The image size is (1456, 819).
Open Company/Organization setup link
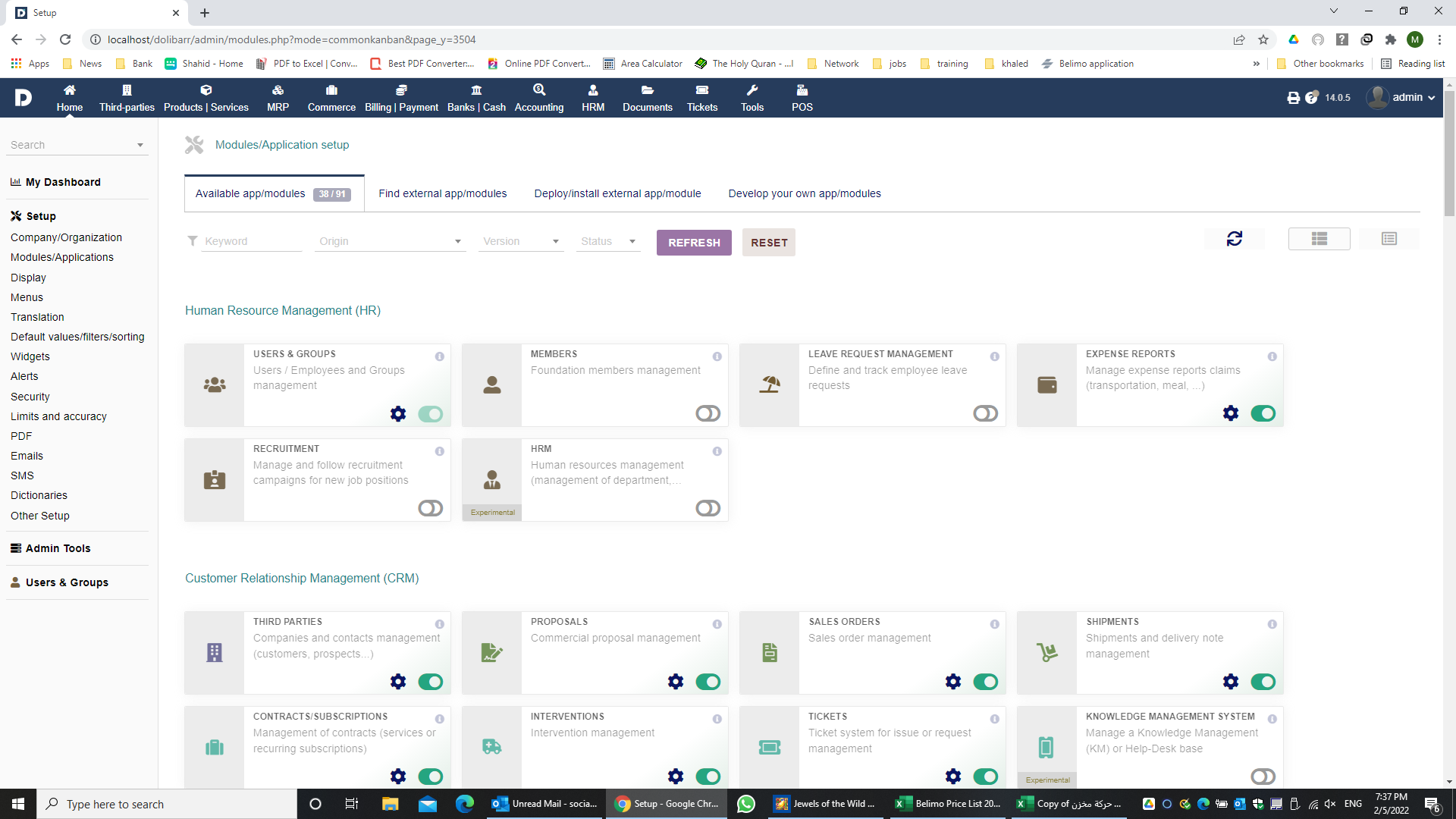coord(66,237)
